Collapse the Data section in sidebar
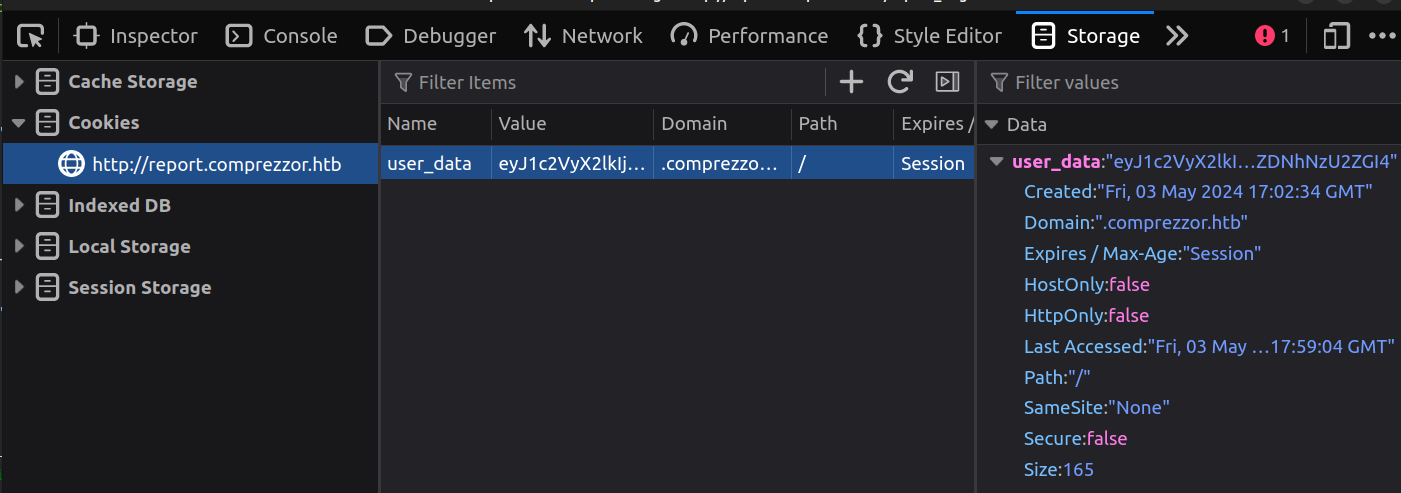 991,125
